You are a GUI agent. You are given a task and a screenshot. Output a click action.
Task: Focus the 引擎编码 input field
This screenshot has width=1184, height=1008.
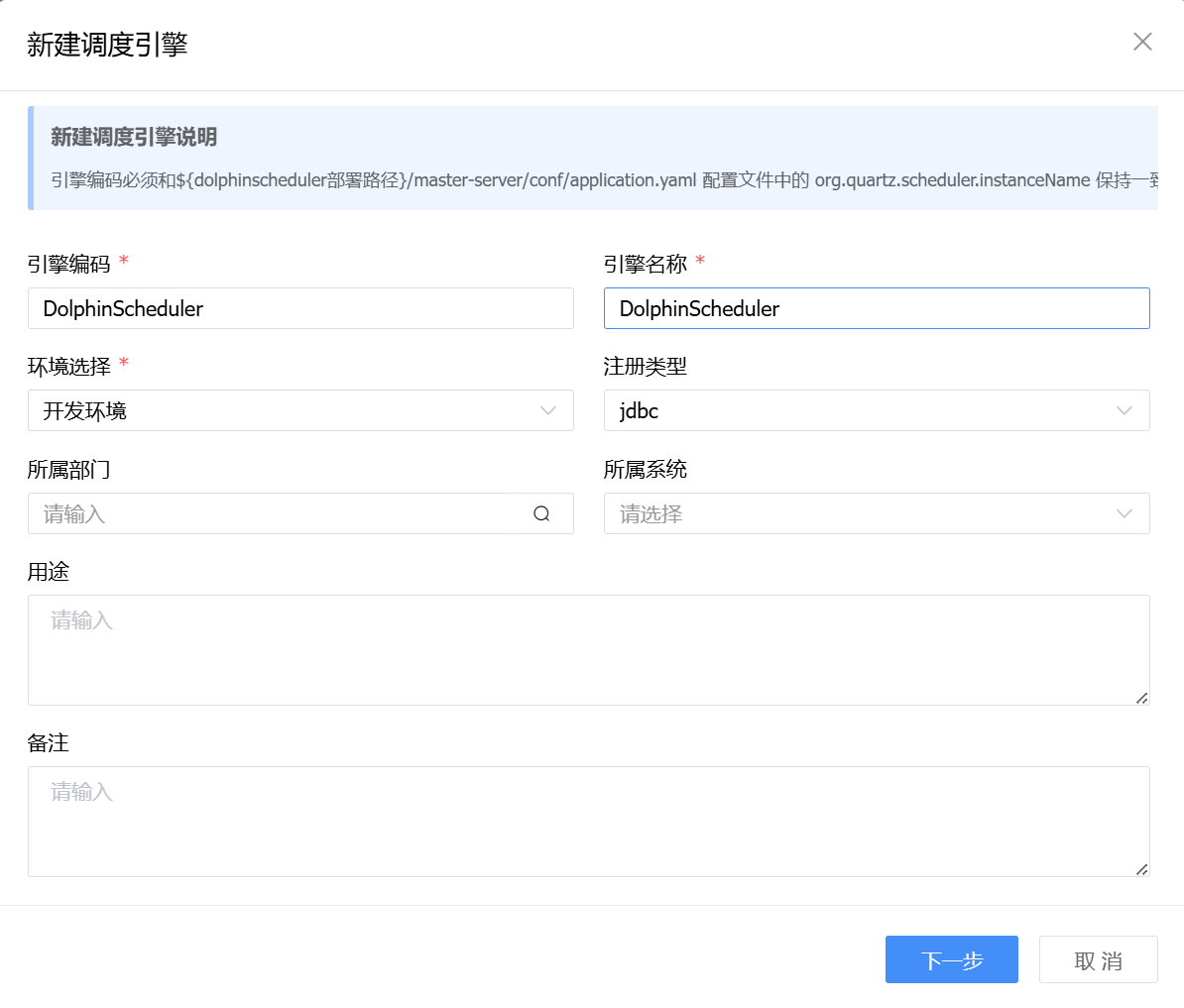[300, 309]
